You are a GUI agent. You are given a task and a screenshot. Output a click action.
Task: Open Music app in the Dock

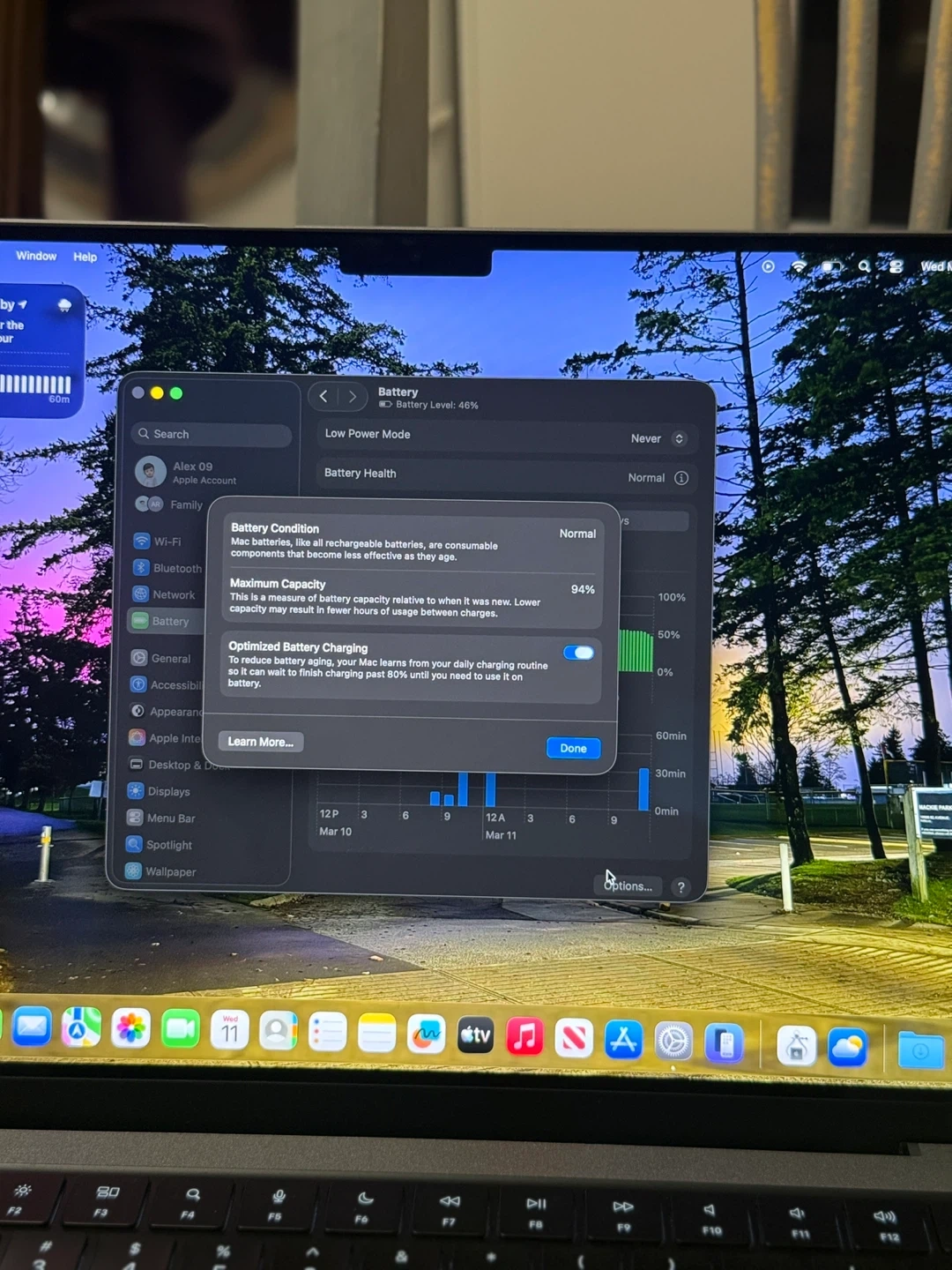click(524, 1036)
